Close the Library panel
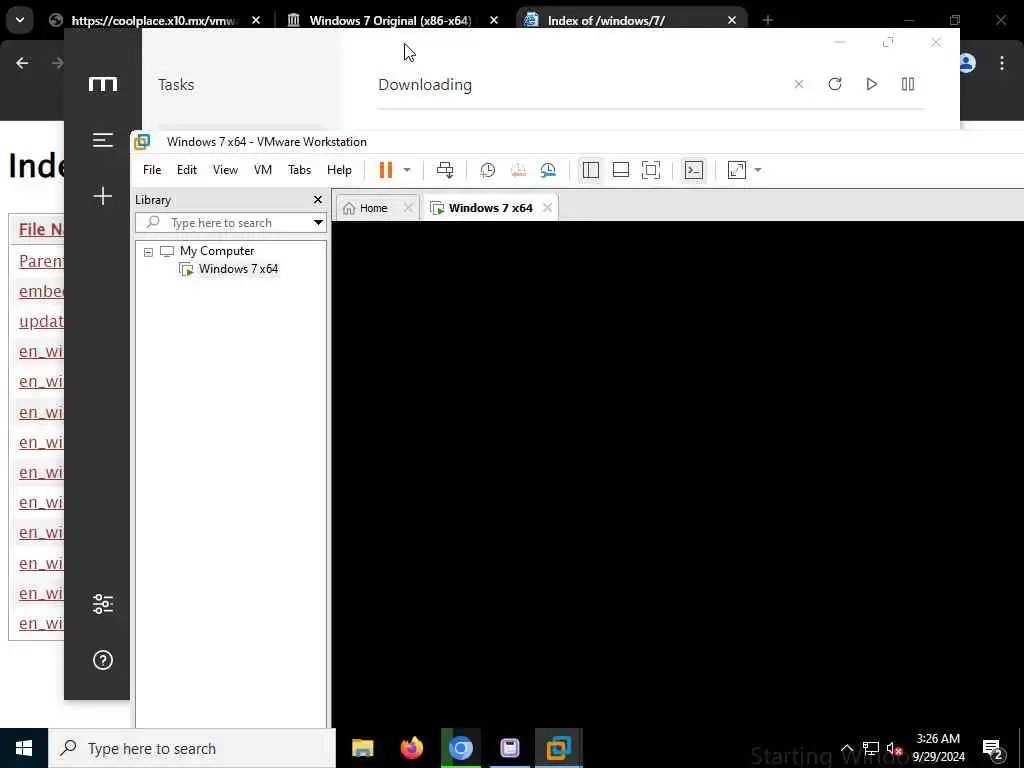 [x=318, y=200]
